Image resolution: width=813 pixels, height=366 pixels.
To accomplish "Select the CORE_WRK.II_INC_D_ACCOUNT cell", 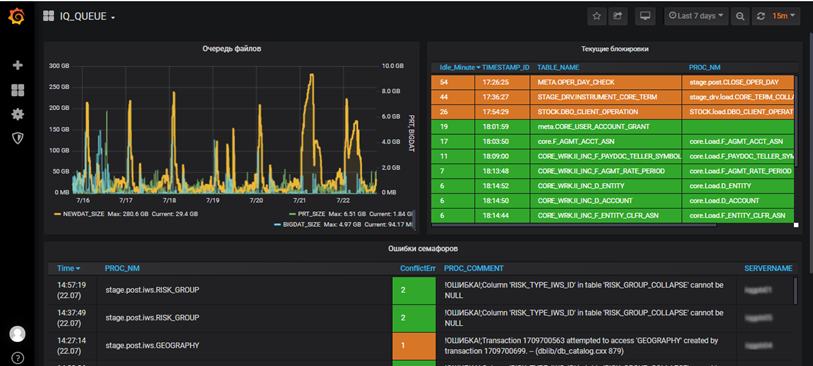I will point(606,201).
